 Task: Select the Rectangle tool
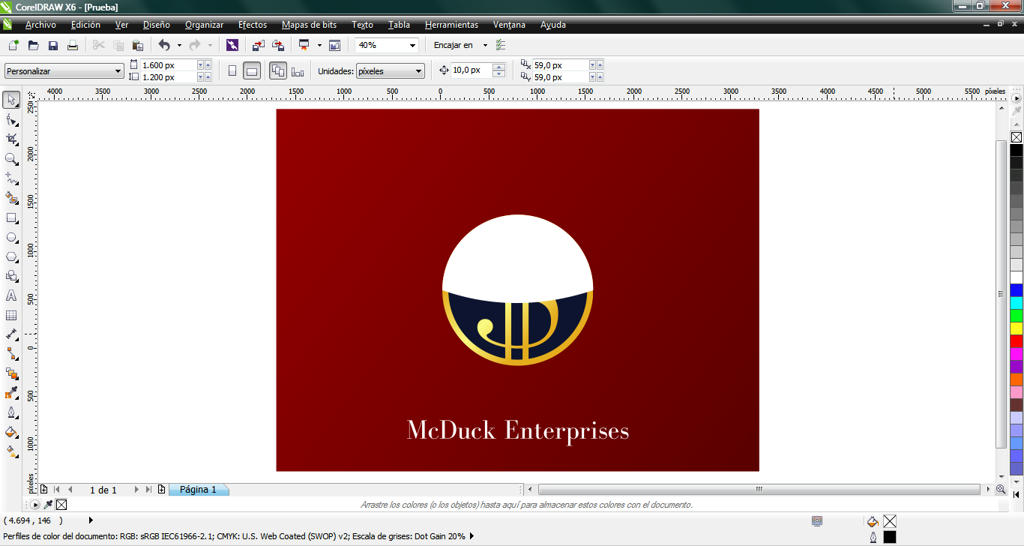click(x=11, y=217)
